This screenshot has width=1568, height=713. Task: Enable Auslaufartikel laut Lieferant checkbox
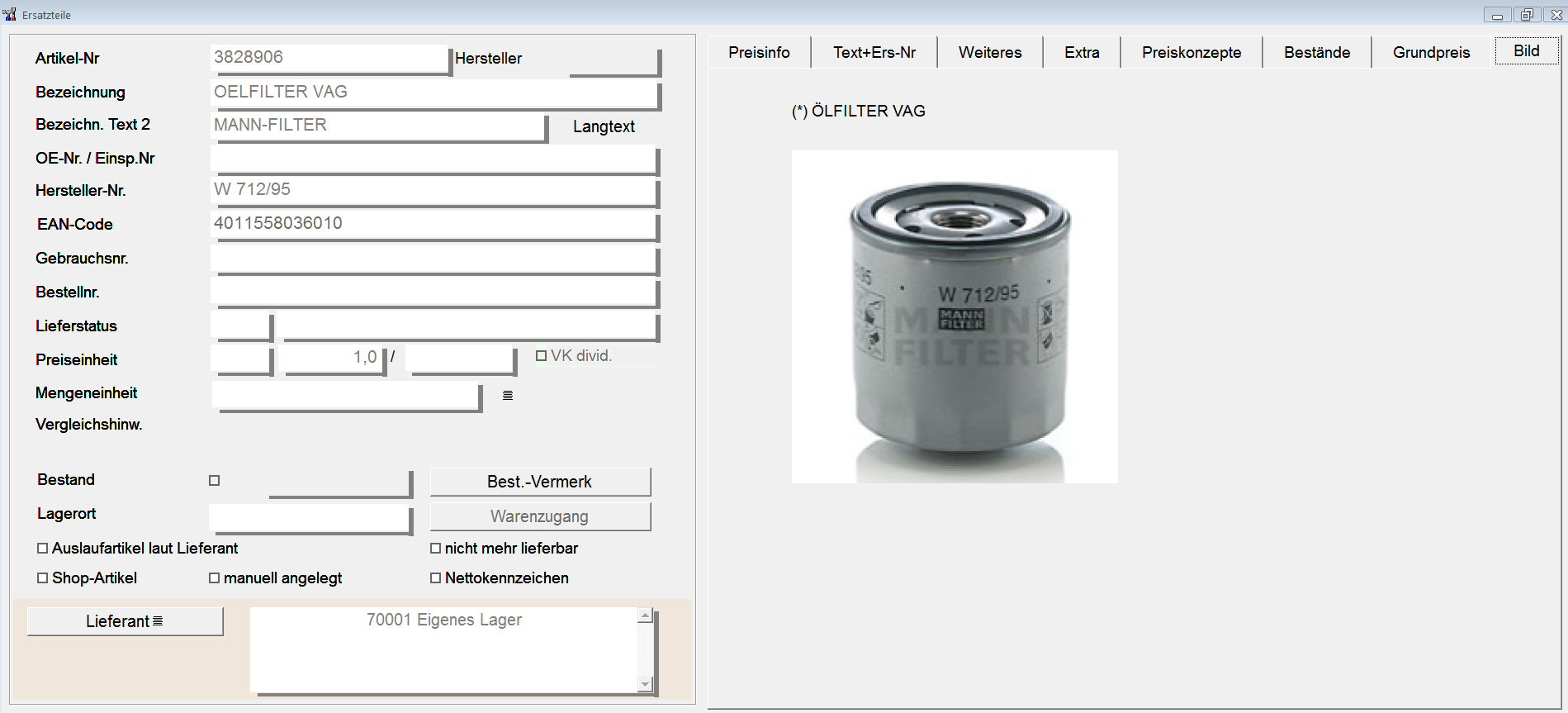coord(43,549)
